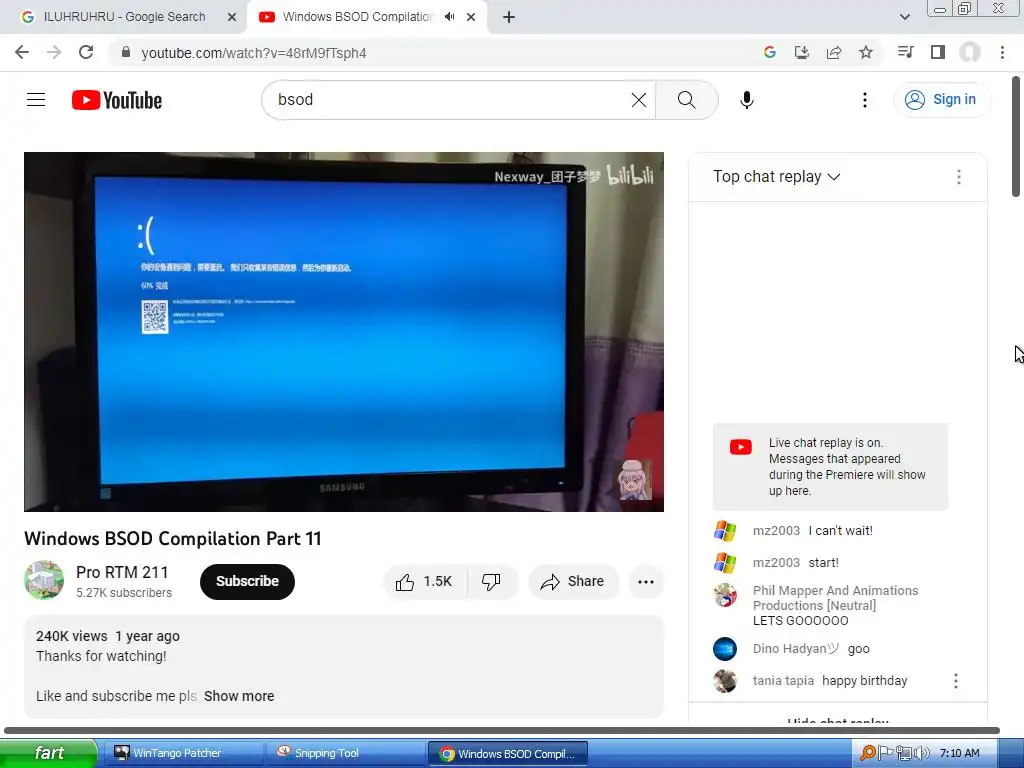
Task: Open options for tania tapia message
Action: point(955,681)
